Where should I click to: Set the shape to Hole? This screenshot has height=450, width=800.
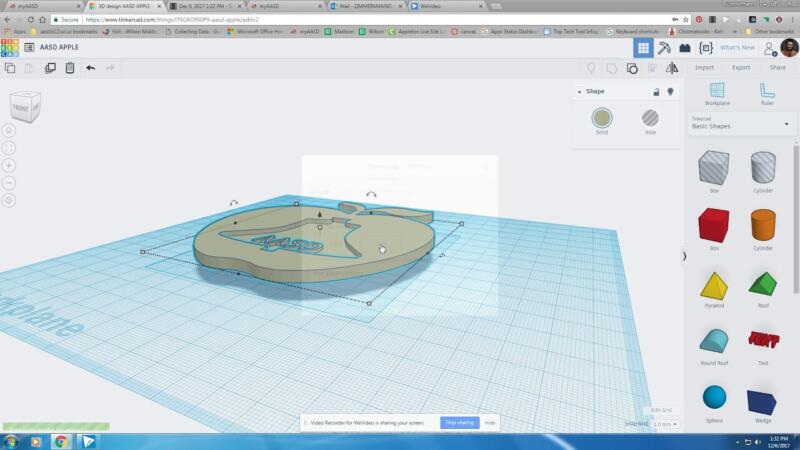click(x=650, y=119)
